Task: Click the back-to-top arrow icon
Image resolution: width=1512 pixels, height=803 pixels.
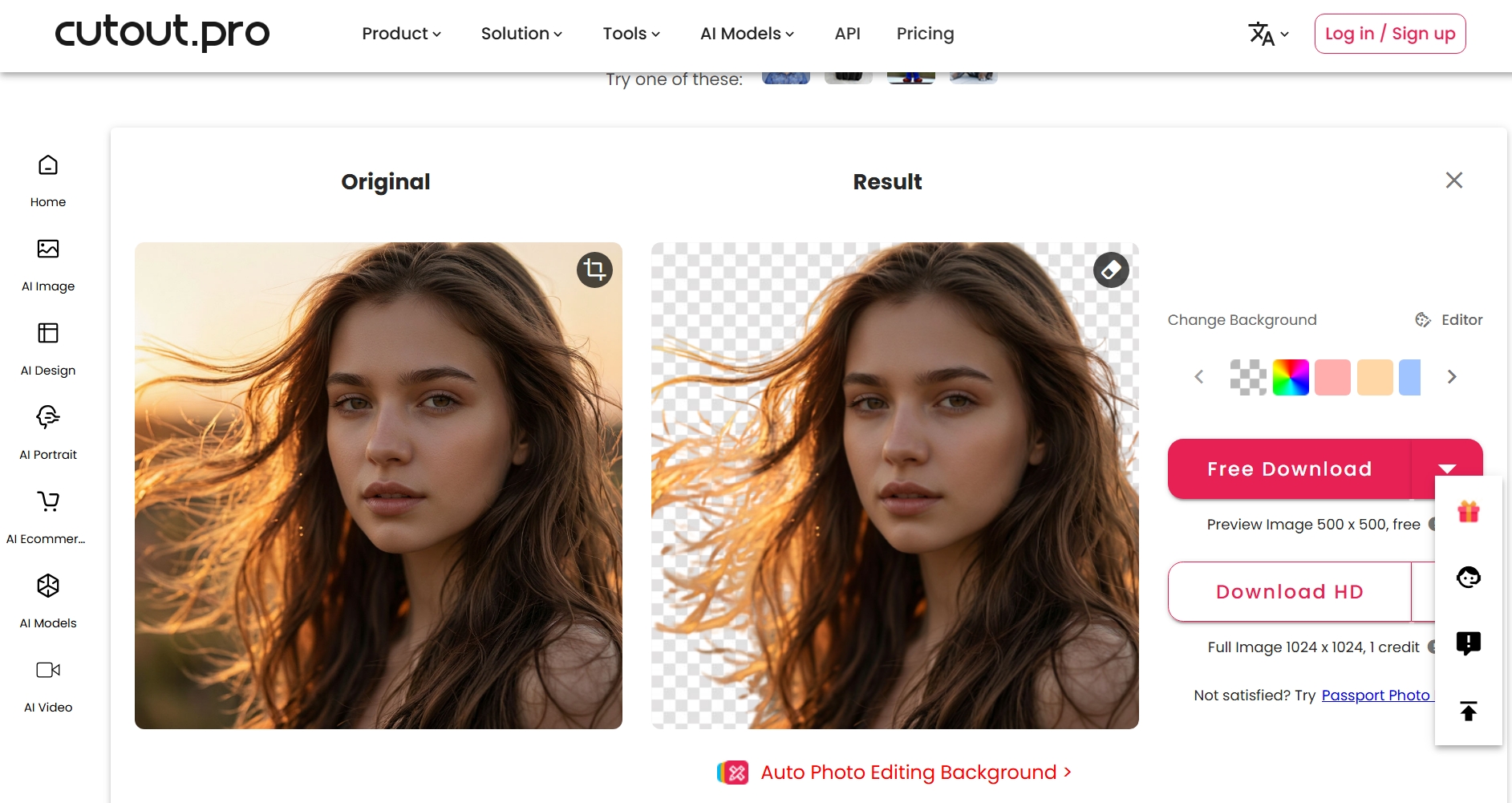Action: tap(1468, 711)
